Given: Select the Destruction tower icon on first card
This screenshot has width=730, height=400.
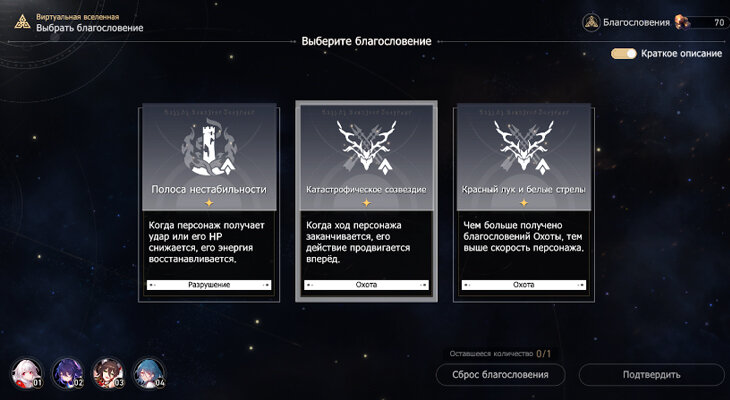Looking at the screenshot, I should point(209,149).
